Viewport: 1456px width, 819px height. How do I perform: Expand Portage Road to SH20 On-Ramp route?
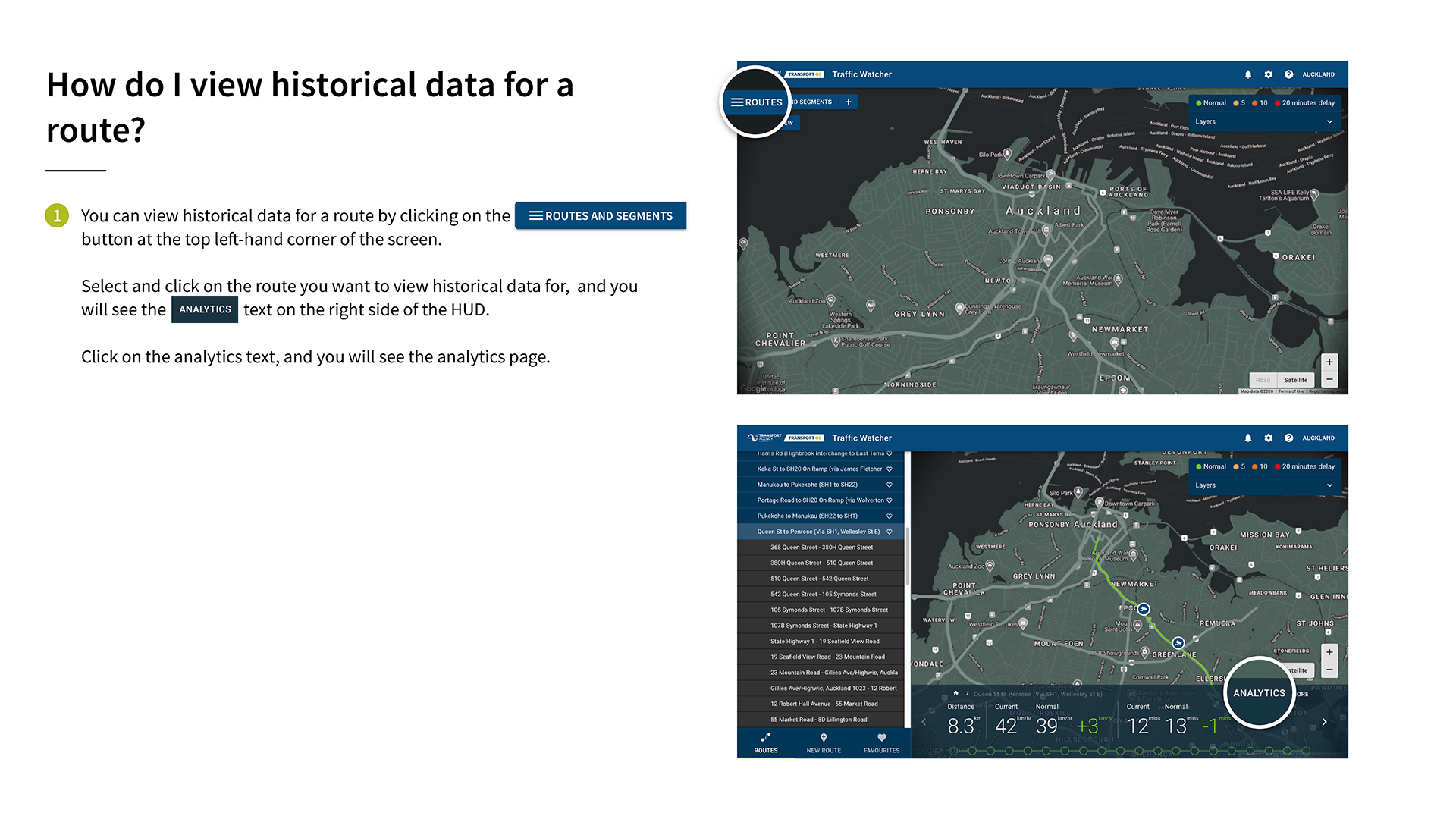[821, 500]
